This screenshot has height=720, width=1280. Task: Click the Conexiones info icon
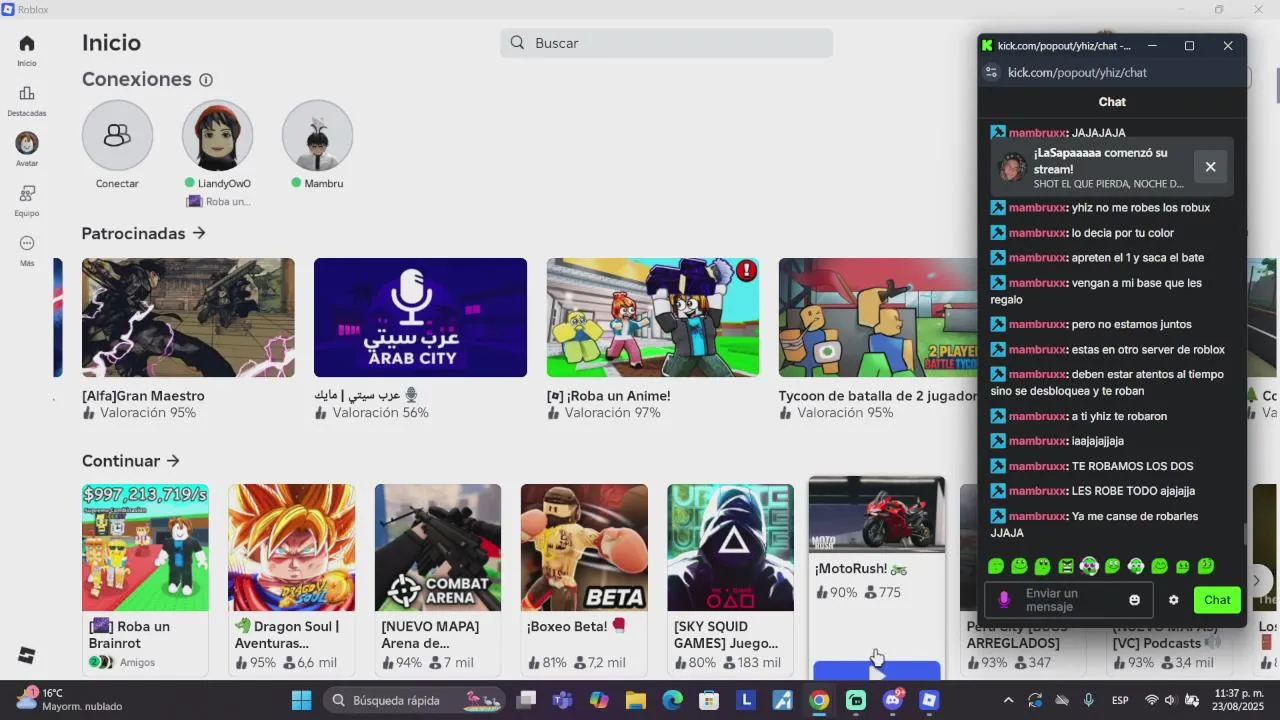coord(206,80)
